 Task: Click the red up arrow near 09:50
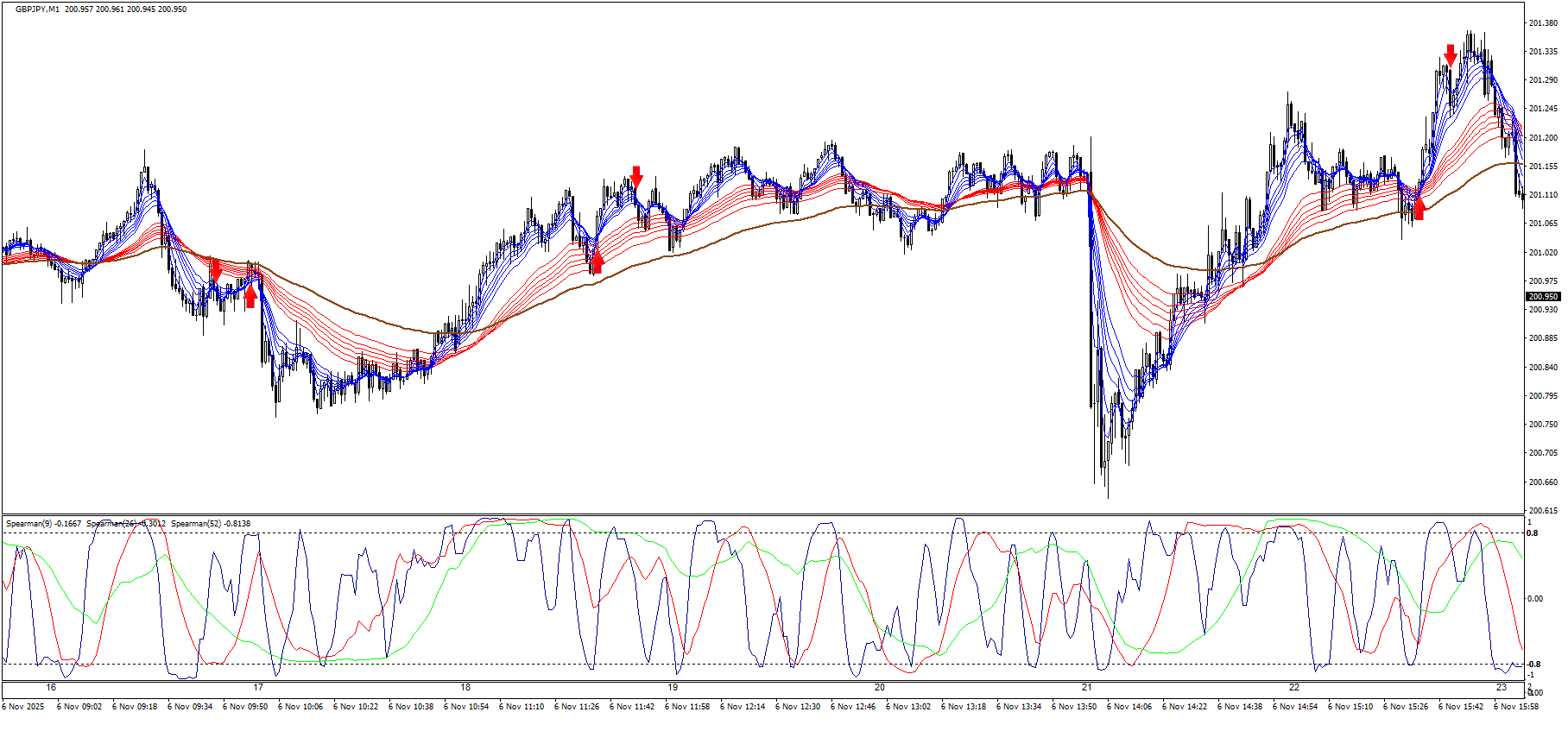click(x=250, y=298)
